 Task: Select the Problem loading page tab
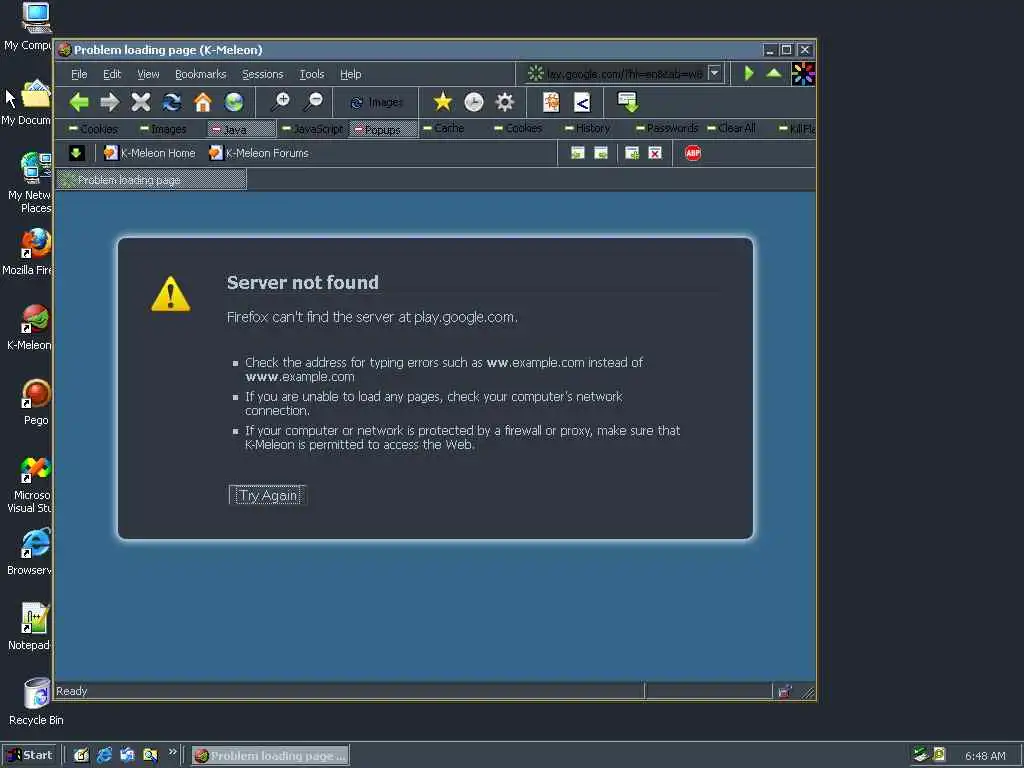(x=152, y=180)
